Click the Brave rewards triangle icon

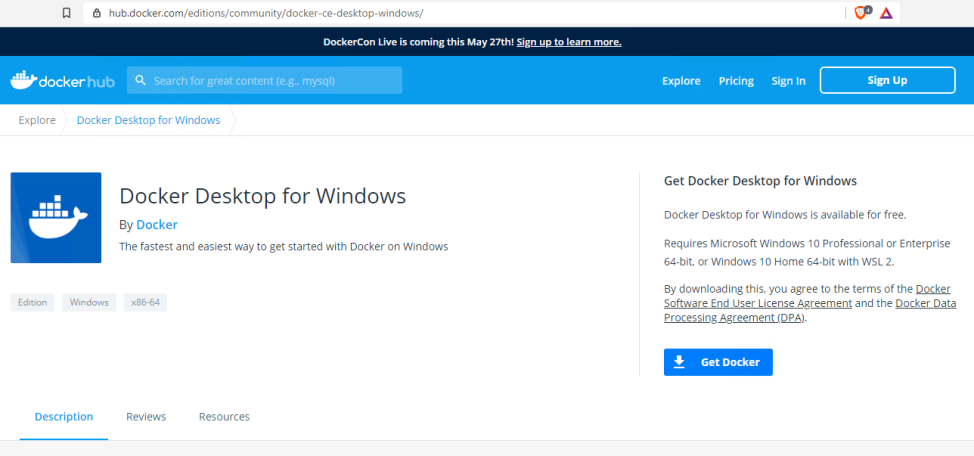886,13
